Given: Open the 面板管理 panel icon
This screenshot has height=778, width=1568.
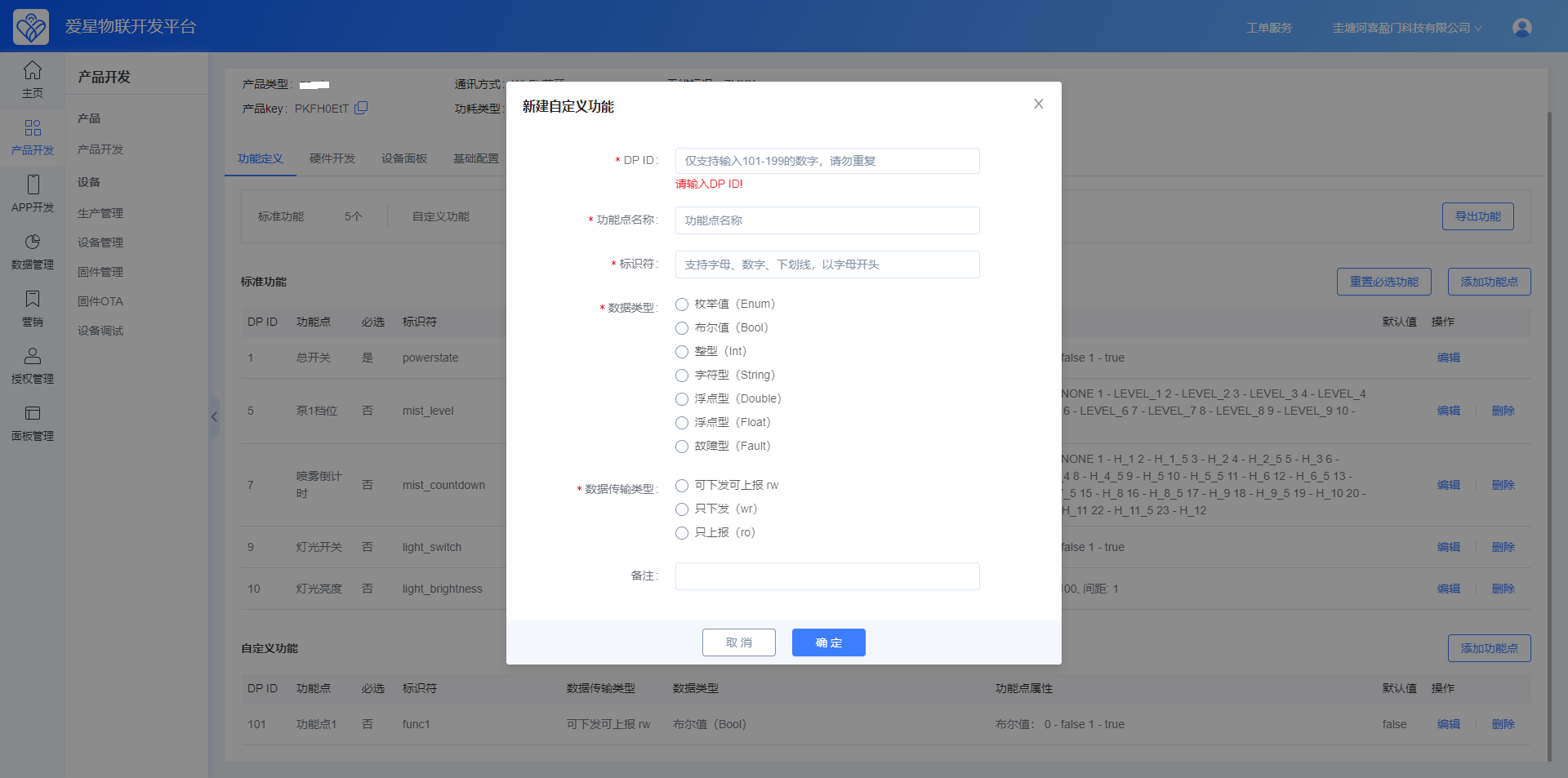Looking at the screenshot, I should click(33, 413).
